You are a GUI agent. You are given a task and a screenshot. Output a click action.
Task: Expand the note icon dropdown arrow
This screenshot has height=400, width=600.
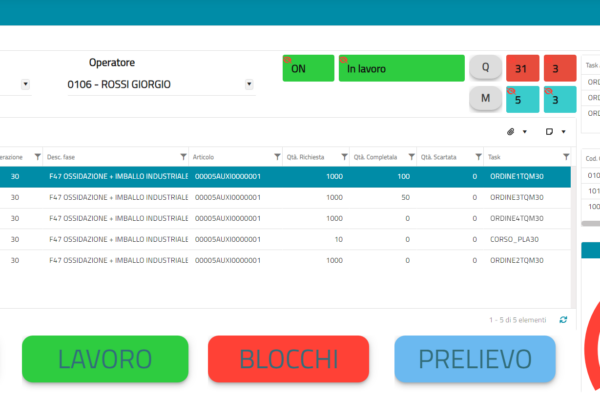(563, 132)
